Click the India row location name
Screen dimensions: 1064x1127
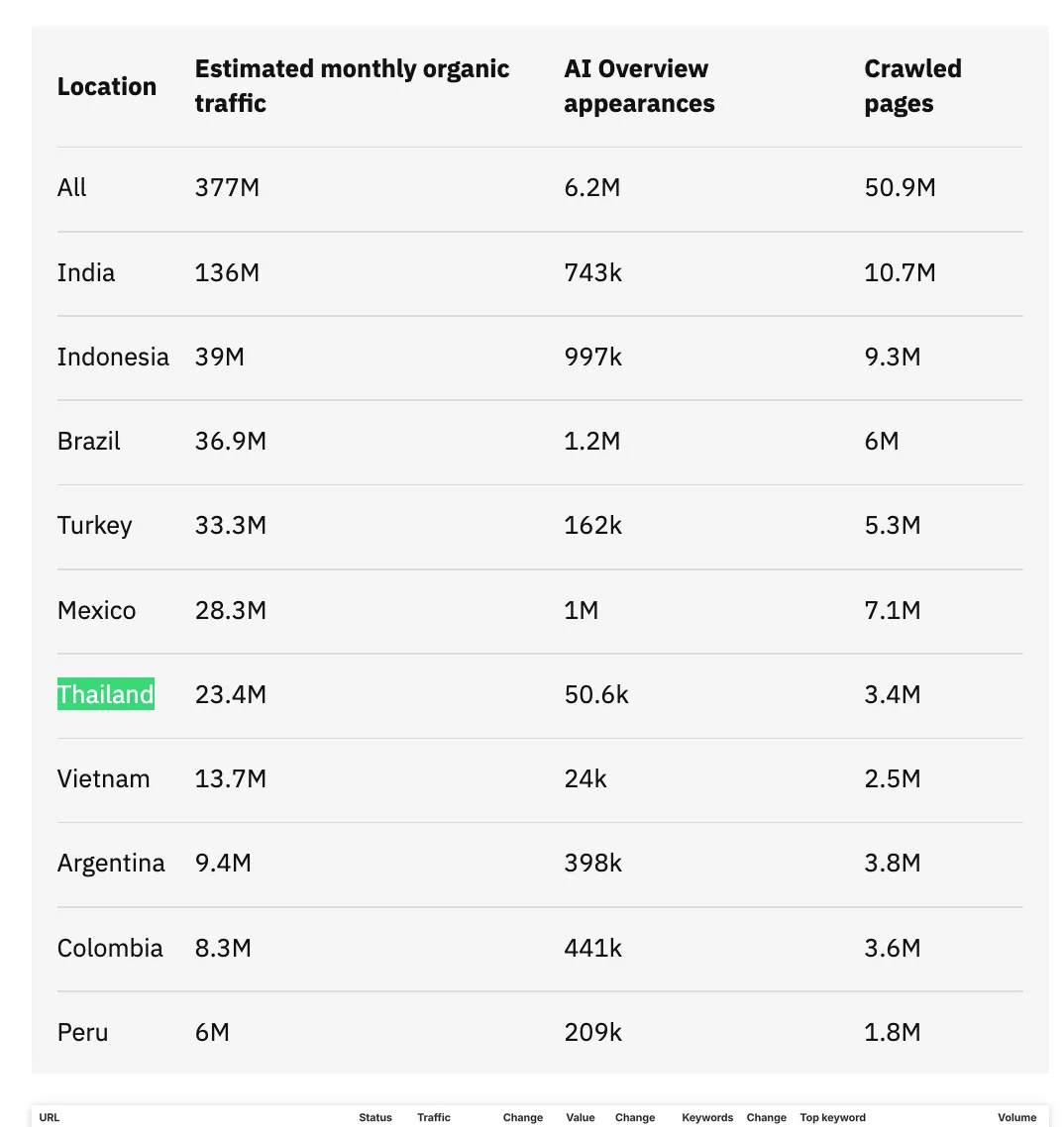[86, 273]
